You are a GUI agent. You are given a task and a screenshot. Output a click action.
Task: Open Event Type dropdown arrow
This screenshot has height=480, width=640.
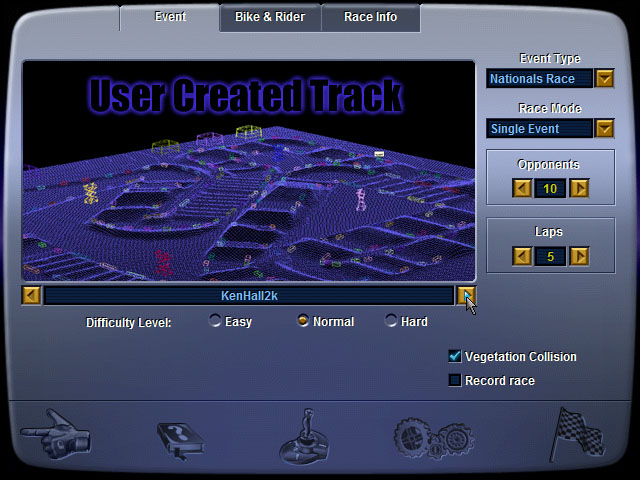(604, 78)
